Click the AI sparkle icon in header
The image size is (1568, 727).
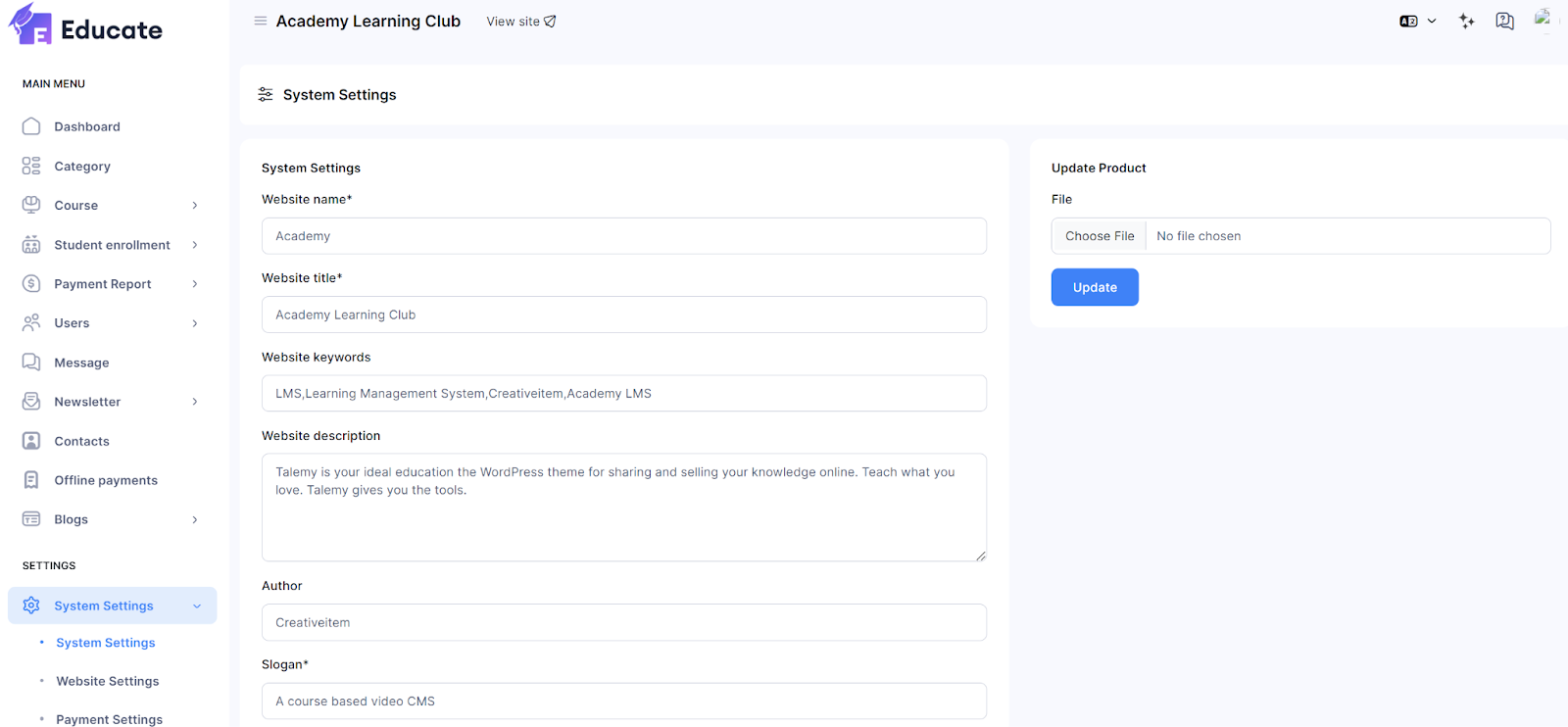(1466, 21)
